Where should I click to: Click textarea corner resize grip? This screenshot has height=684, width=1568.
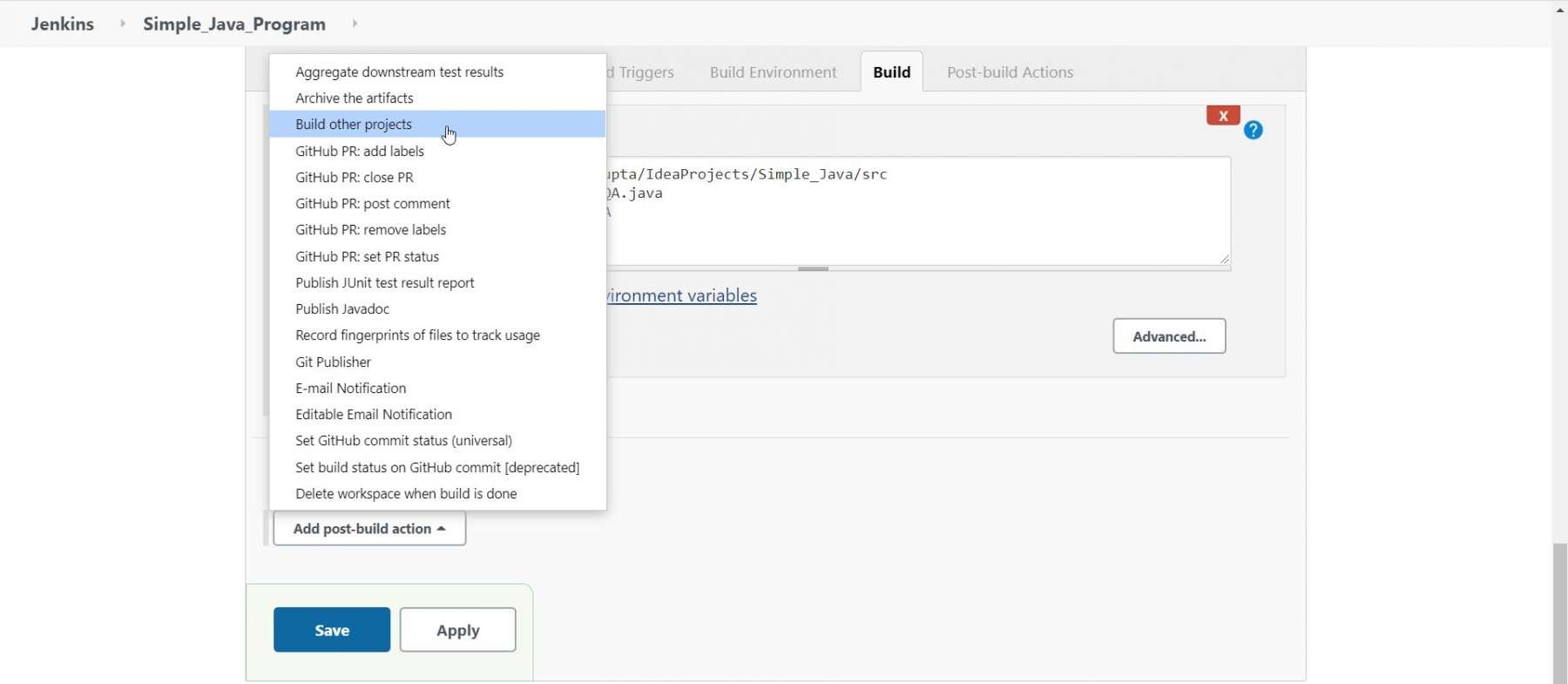[1224, 259]
